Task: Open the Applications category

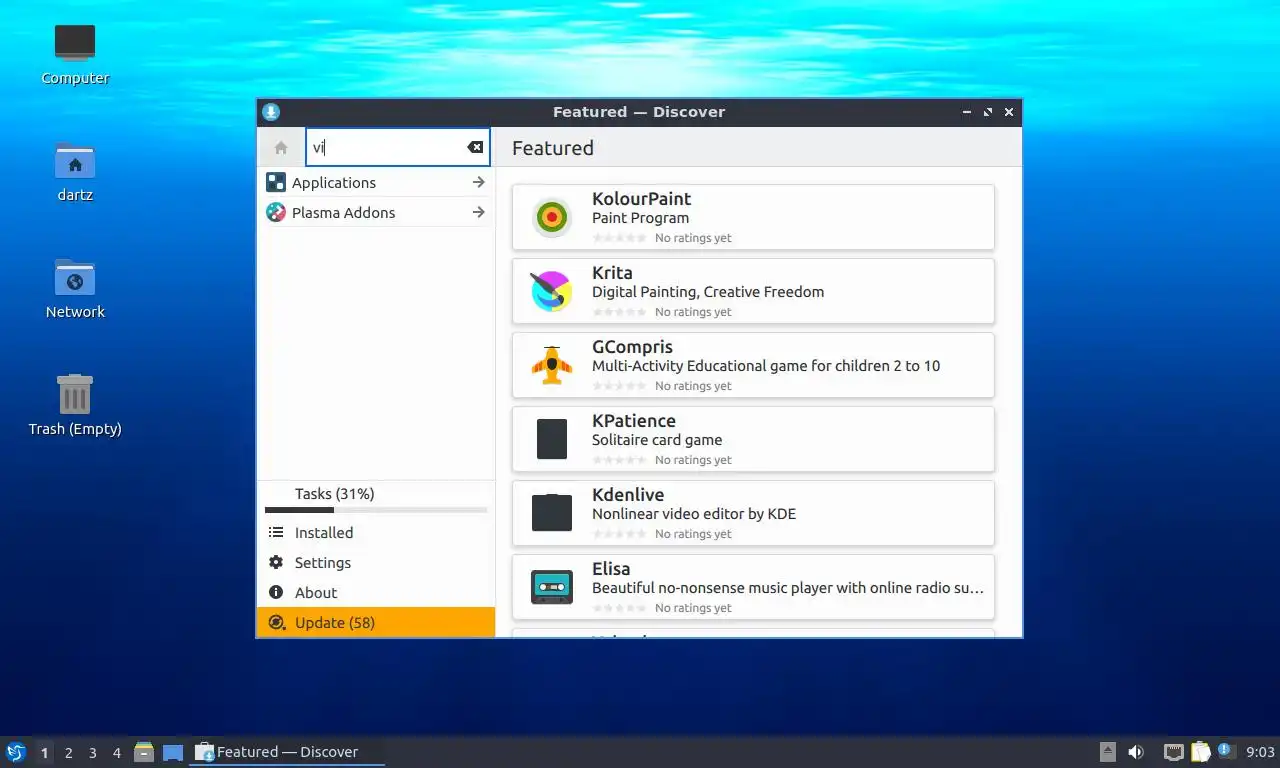Action: pos(376,183)
